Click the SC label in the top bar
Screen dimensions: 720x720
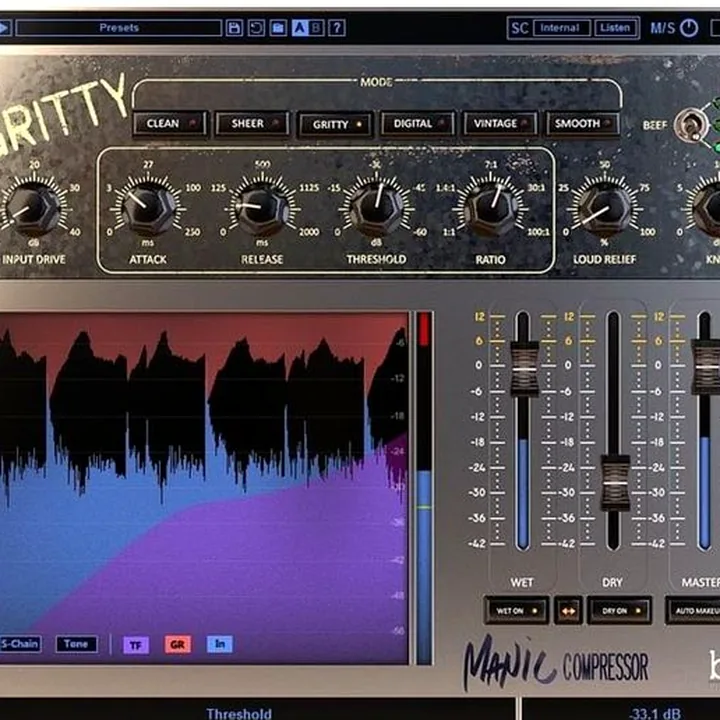click(520, 28)
